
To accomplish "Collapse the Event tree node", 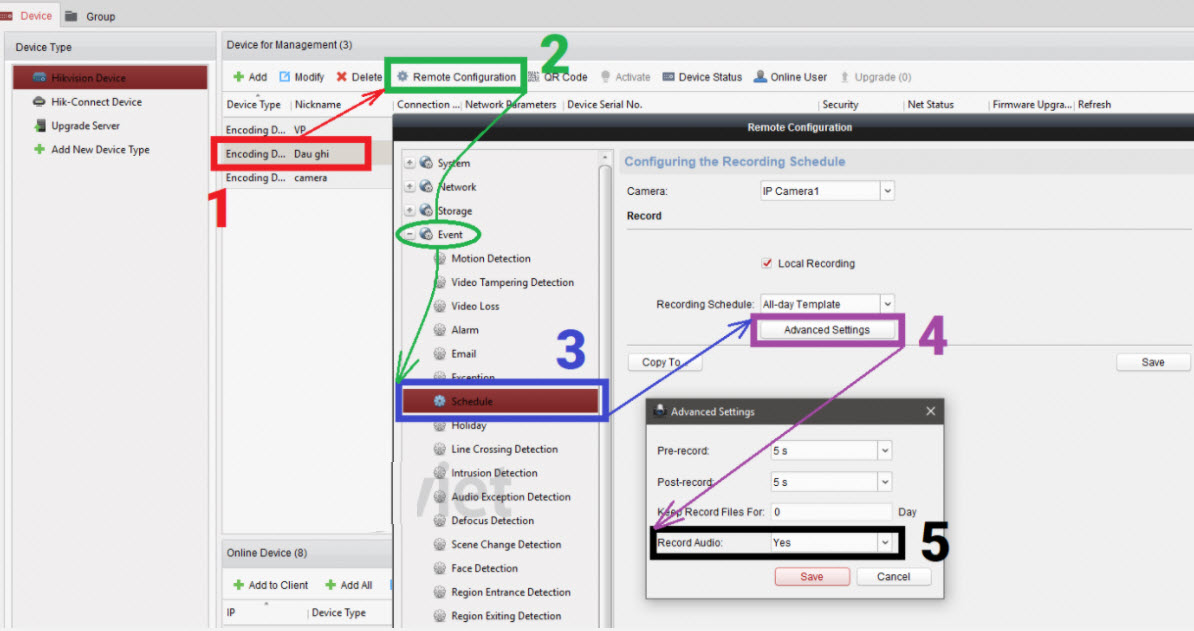I will [409, 235].
